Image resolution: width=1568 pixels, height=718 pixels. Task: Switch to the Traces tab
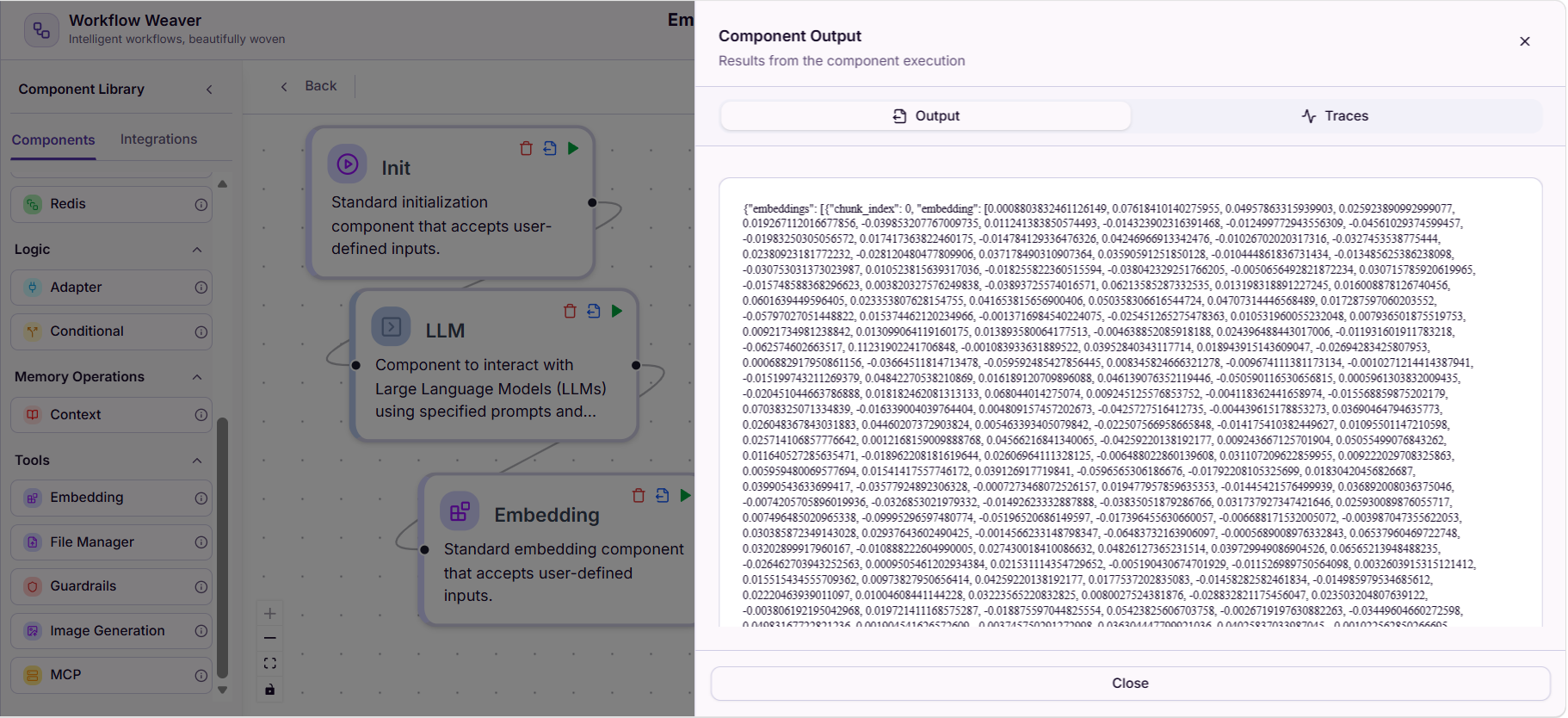pyautogui.click(x=1335, y=116)
